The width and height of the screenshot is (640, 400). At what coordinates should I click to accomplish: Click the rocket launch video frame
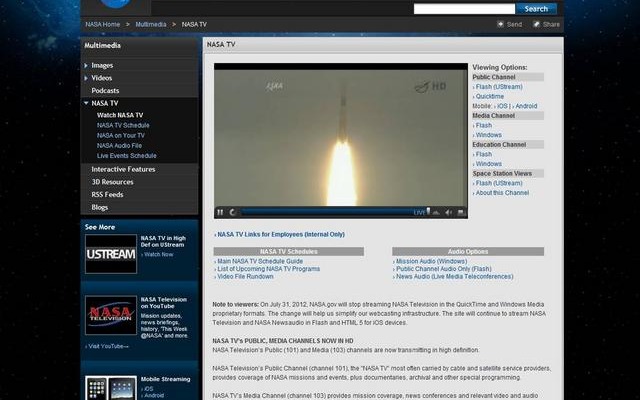click(341, 138)
